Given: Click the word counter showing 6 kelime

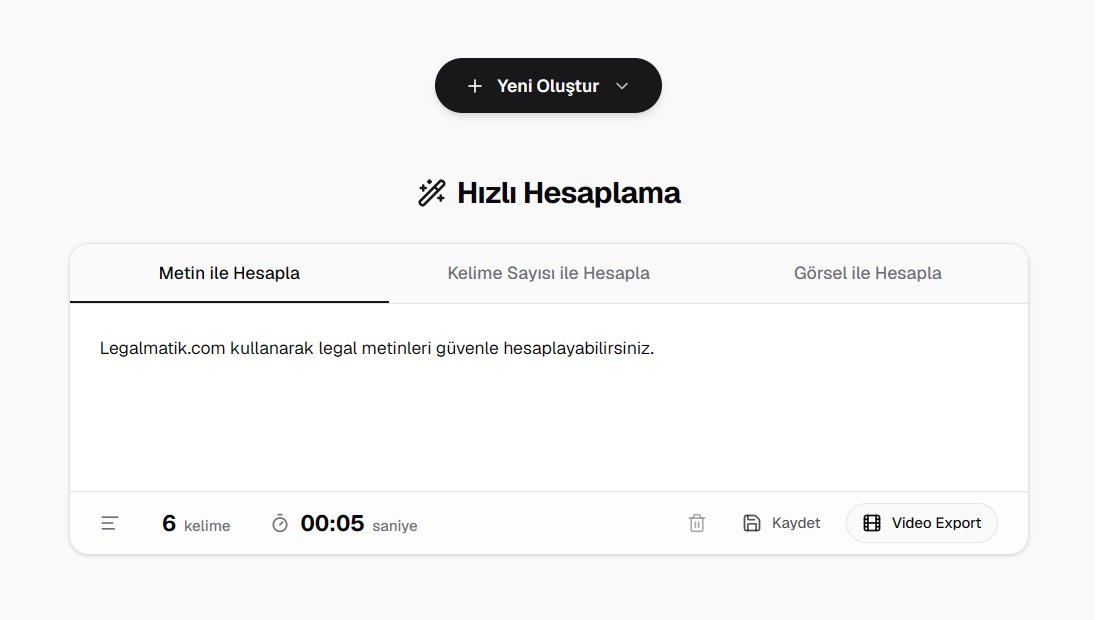Looking at the screenshot, I should tap(196, 522).
